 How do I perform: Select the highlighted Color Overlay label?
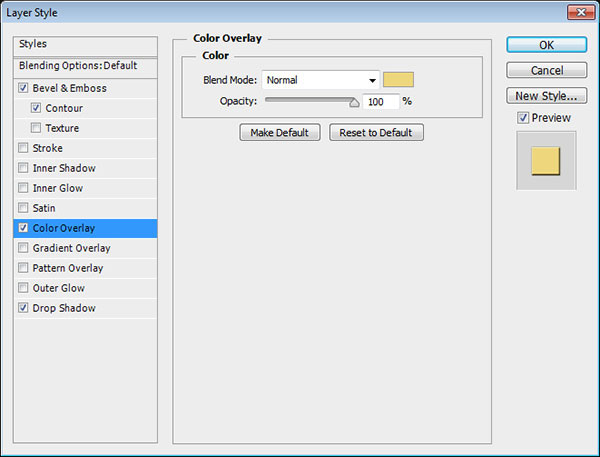click(x=64, y=228)
